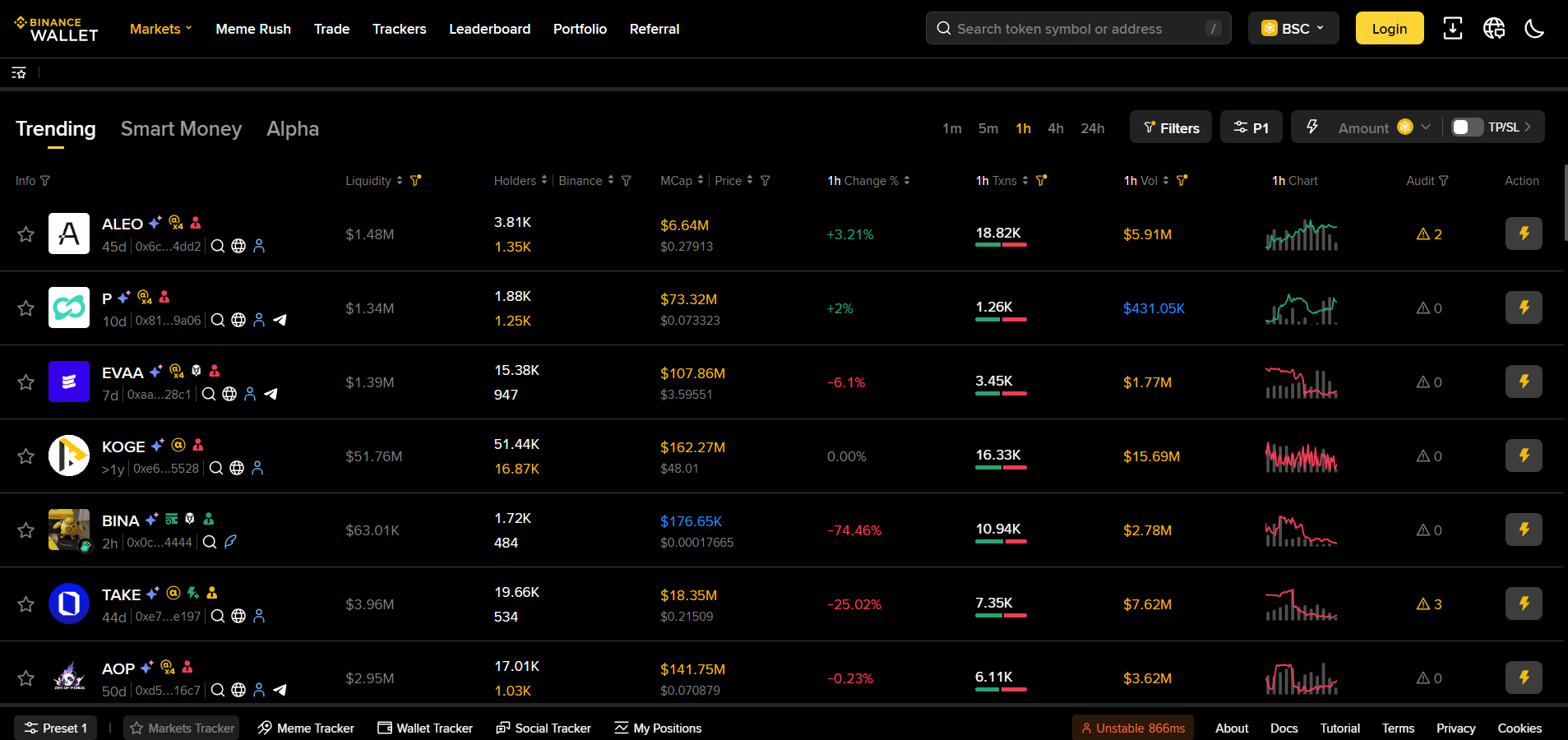This screenshot has height=740, width=1568.
Task: Open the Telegram link for EVAA
Action: point(271,394)
